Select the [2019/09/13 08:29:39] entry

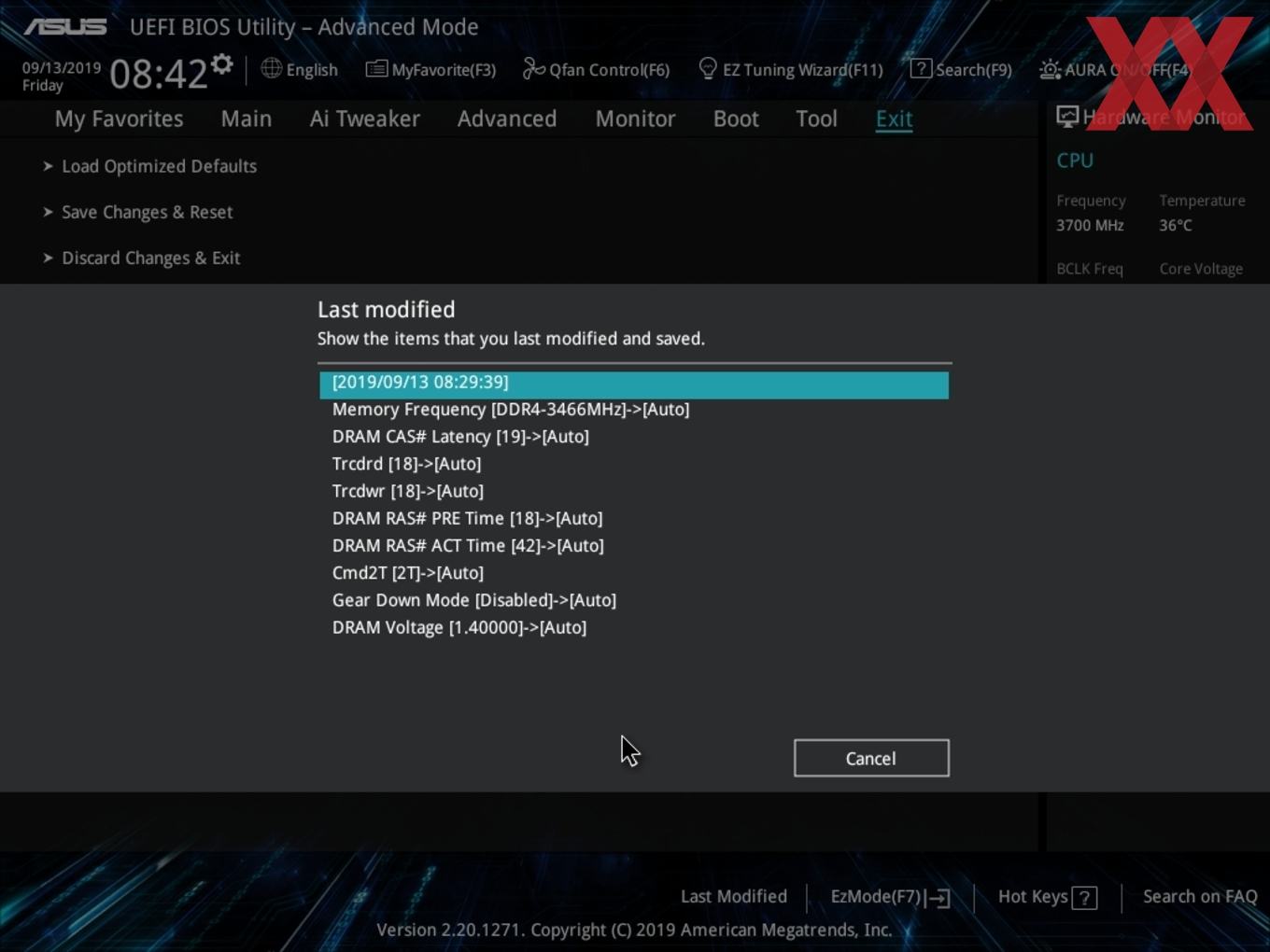click(x=634, y=385)
